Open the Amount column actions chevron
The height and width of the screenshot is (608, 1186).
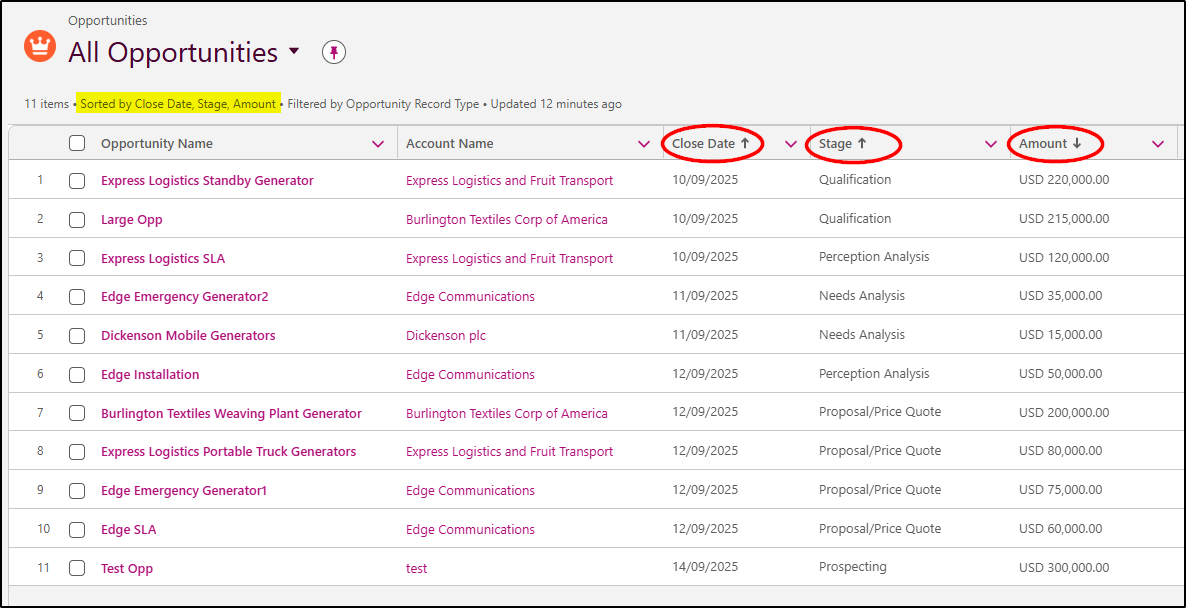(1158, 144)
